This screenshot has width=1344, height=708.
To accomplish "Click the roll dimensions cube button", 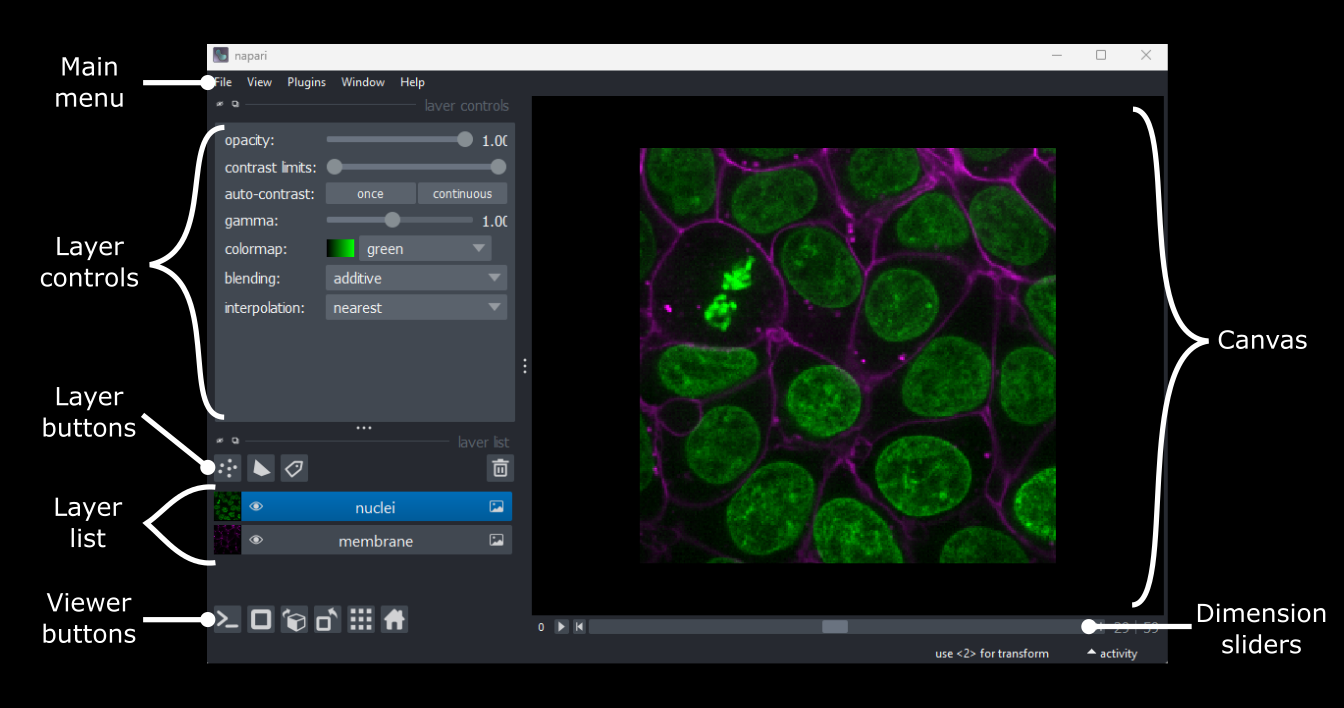I will click(294, 620).
